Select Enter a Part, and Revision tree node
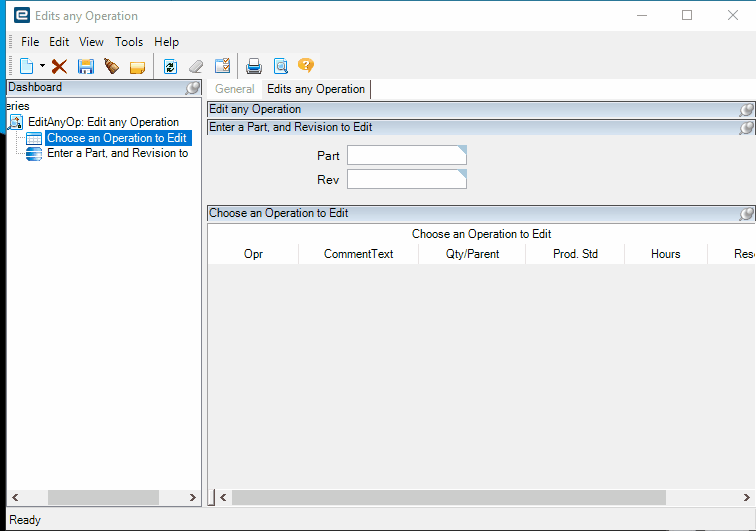 tap(117, 153)
